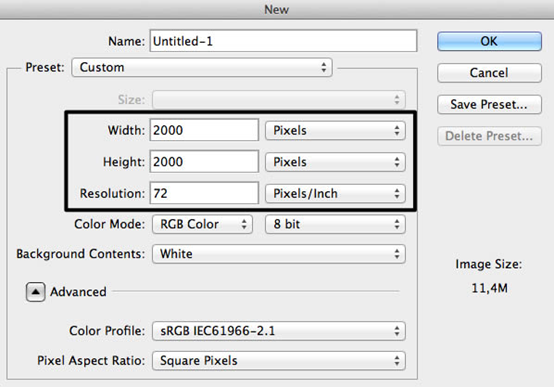Open the Pixels/Inch resolution units dropdown
The image size is (554, 387).
point(335,193)
